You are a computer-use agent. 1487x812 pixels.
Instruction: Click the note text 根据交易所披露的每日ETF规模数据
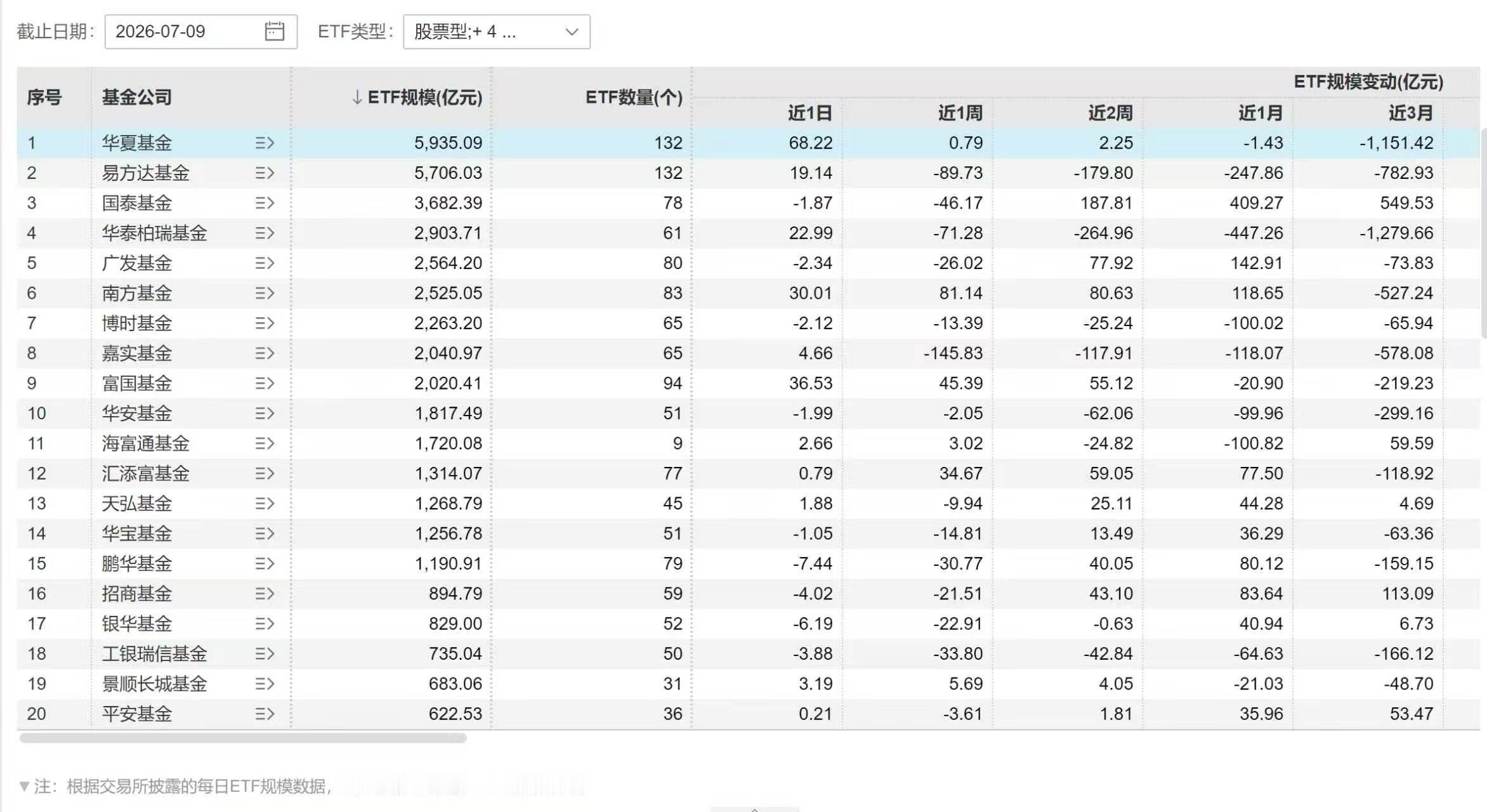click(x=197, y=787)
